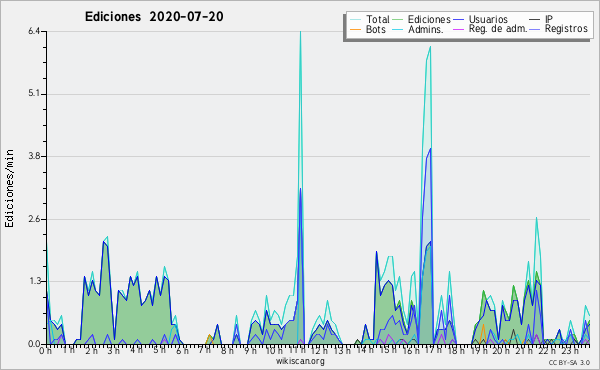Click the "5.1" y-axis value
This screenshot has height=370, width=600.
click(x=34, y=94)
